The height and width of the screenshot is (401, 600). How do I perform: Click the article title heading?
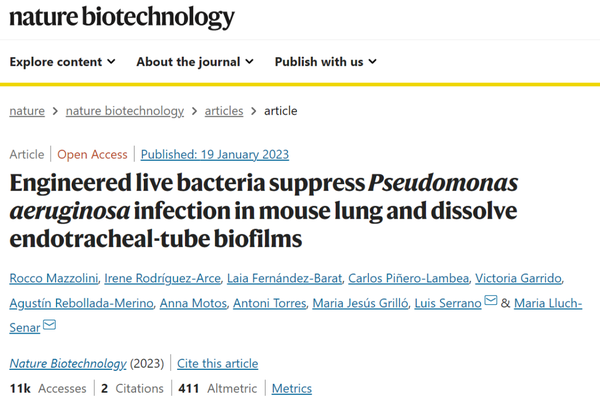tap(266, 211)
